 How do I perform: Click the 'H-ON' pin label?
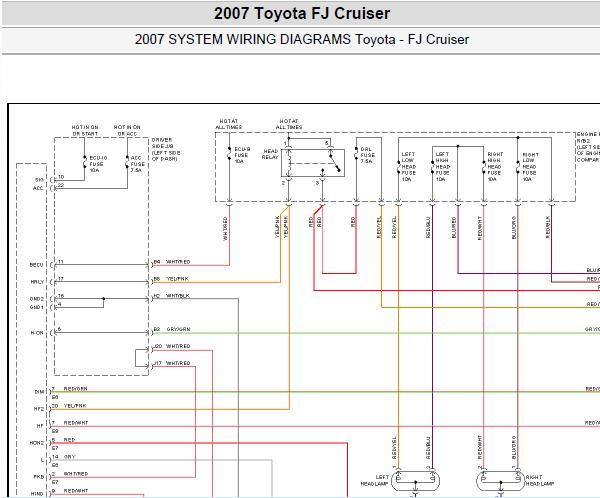point(37,333)
